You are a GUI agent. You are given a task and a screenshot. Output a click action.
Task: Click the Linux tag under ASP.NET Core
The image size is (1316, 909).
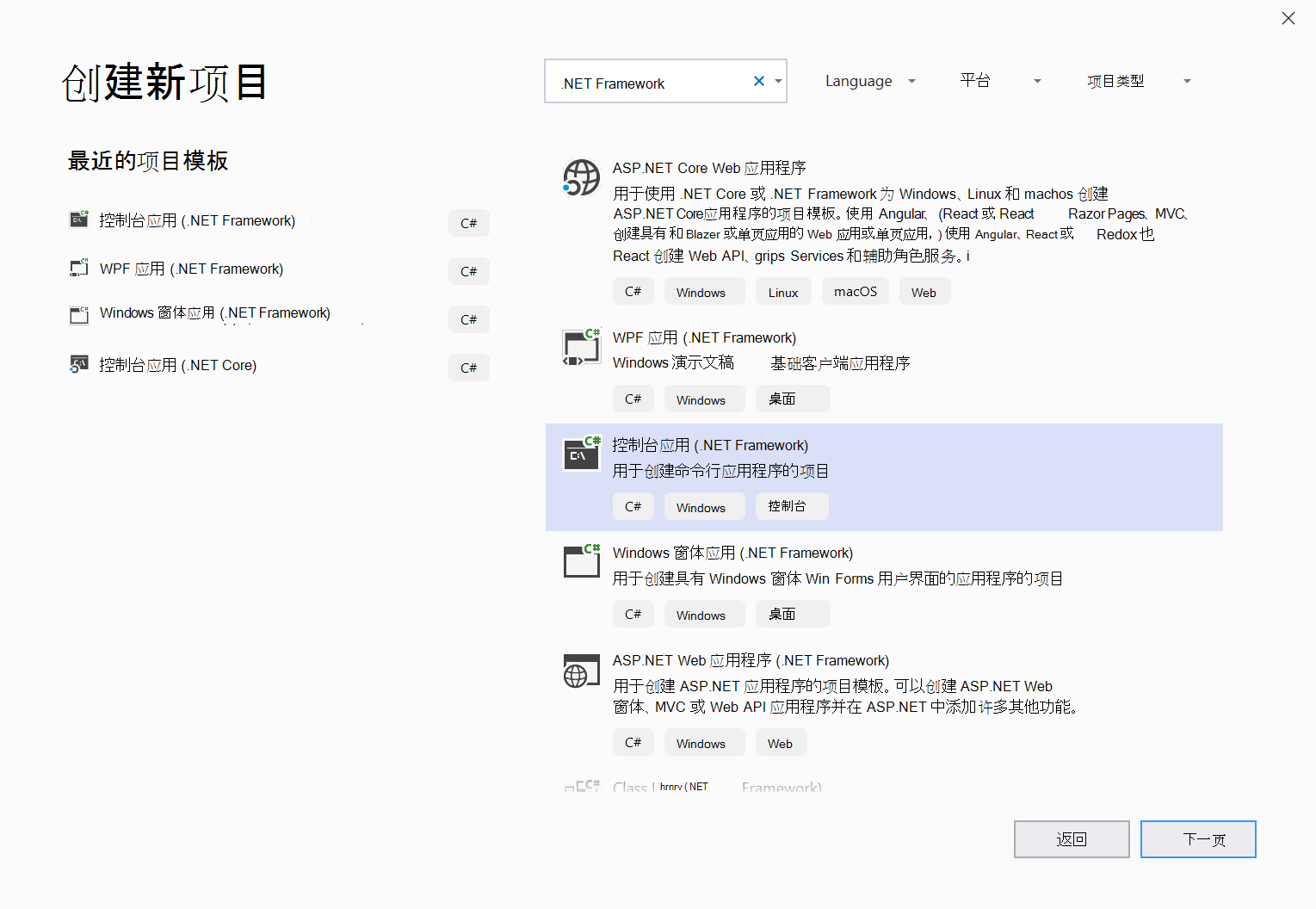click(x=783, y=292)
